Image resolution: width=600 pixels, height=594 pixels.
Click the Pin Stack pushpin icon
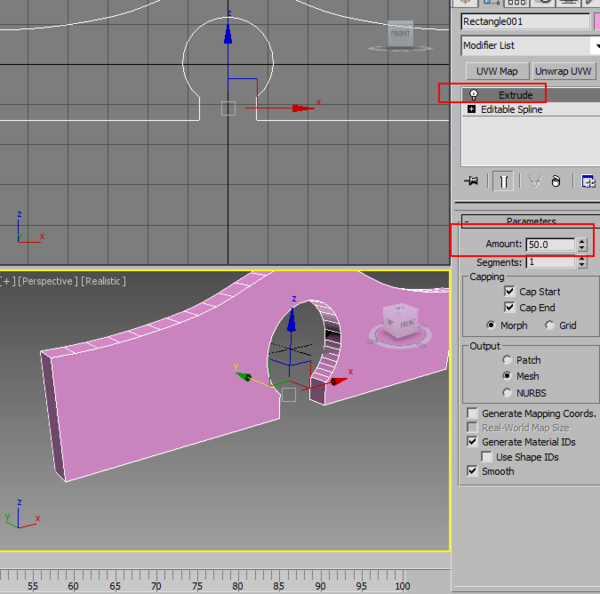[x=471, y=181]
